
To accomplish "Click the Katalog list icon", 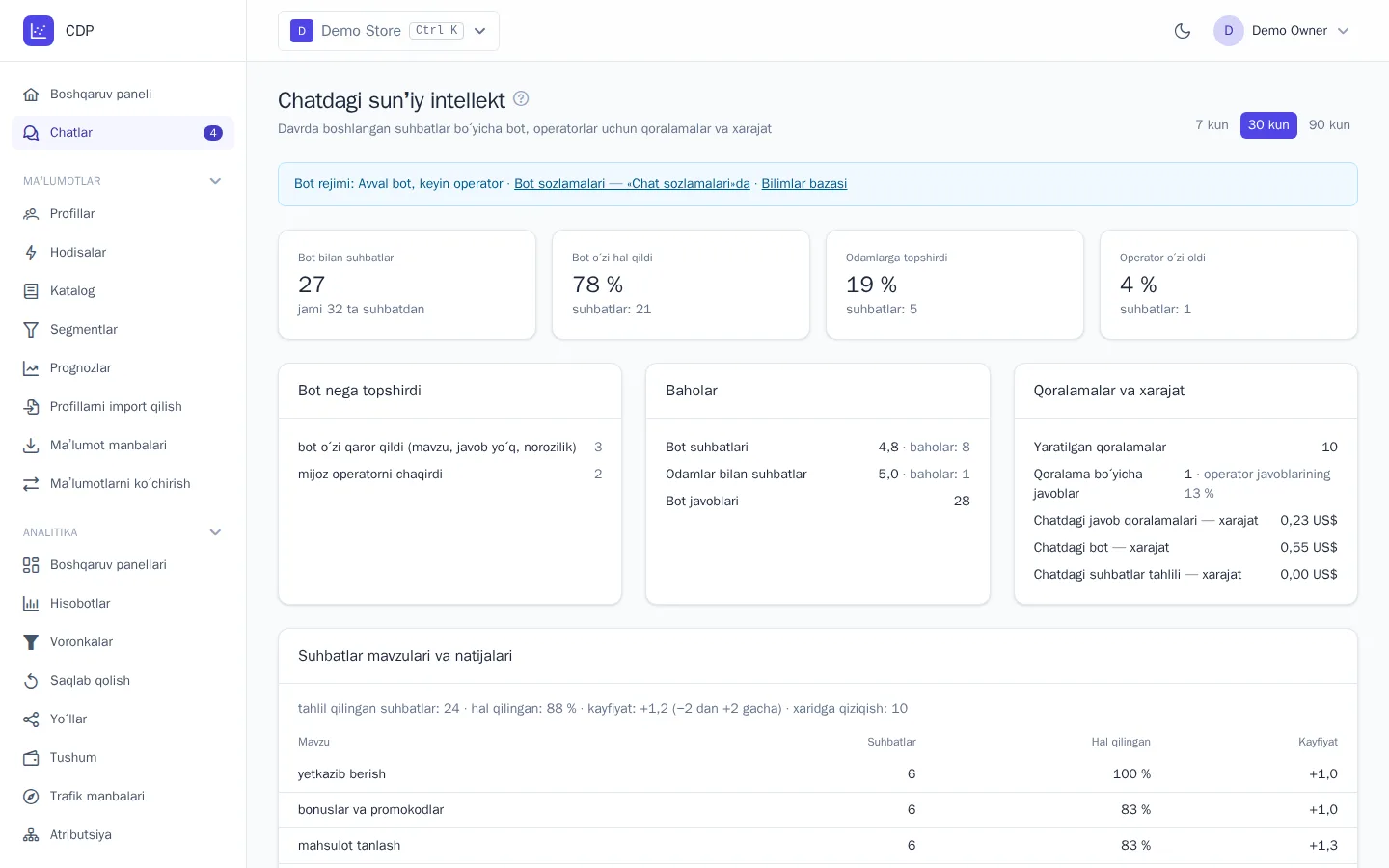I will click(31, 291).
